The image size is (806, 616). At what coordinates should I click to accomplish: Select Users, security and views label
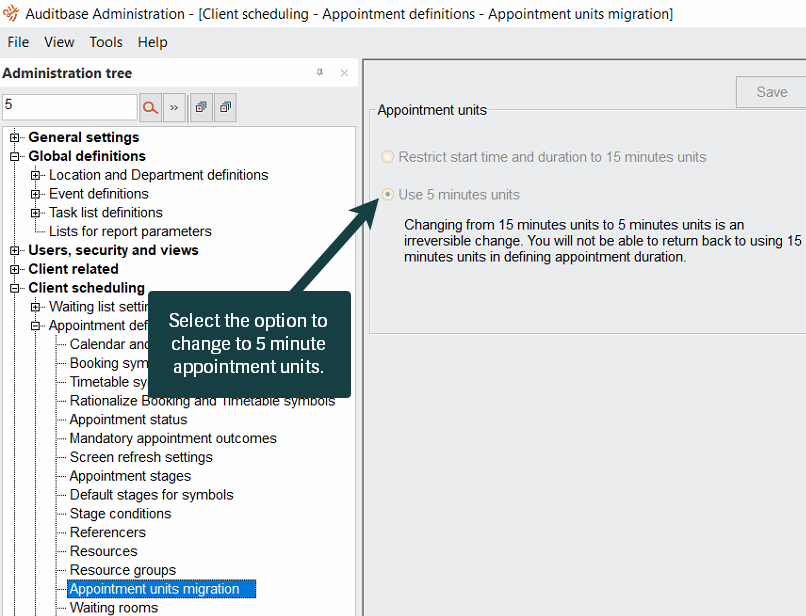pos(113,250)
